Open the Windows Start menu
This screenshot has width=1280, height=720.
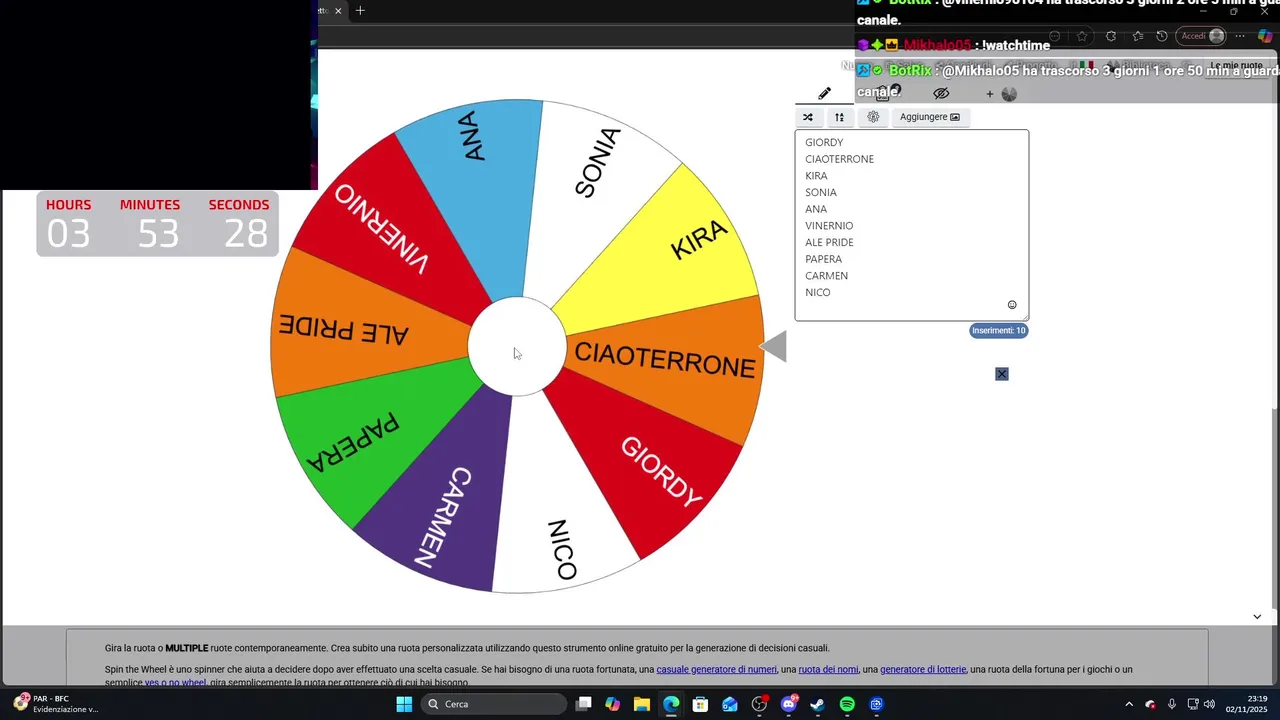tap(404, 704)
